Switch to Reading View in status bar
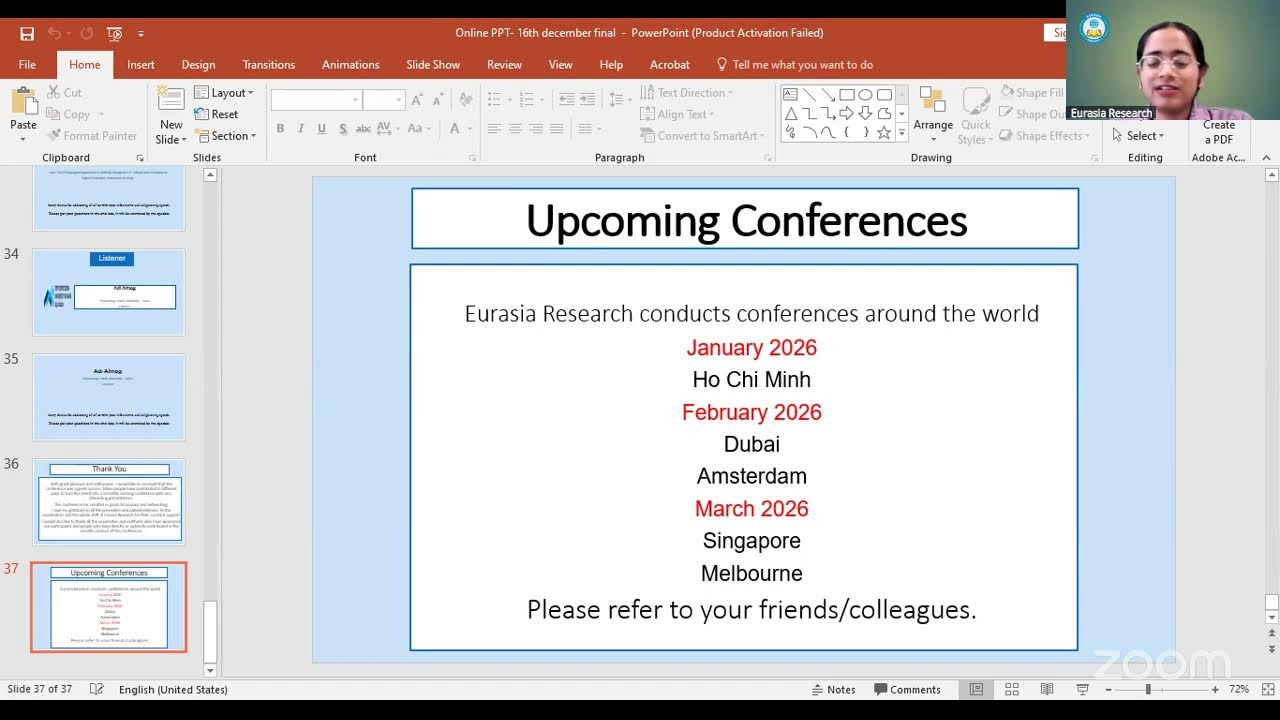Viewport: 1280px width, 720px height. [x=1047, y=690]
